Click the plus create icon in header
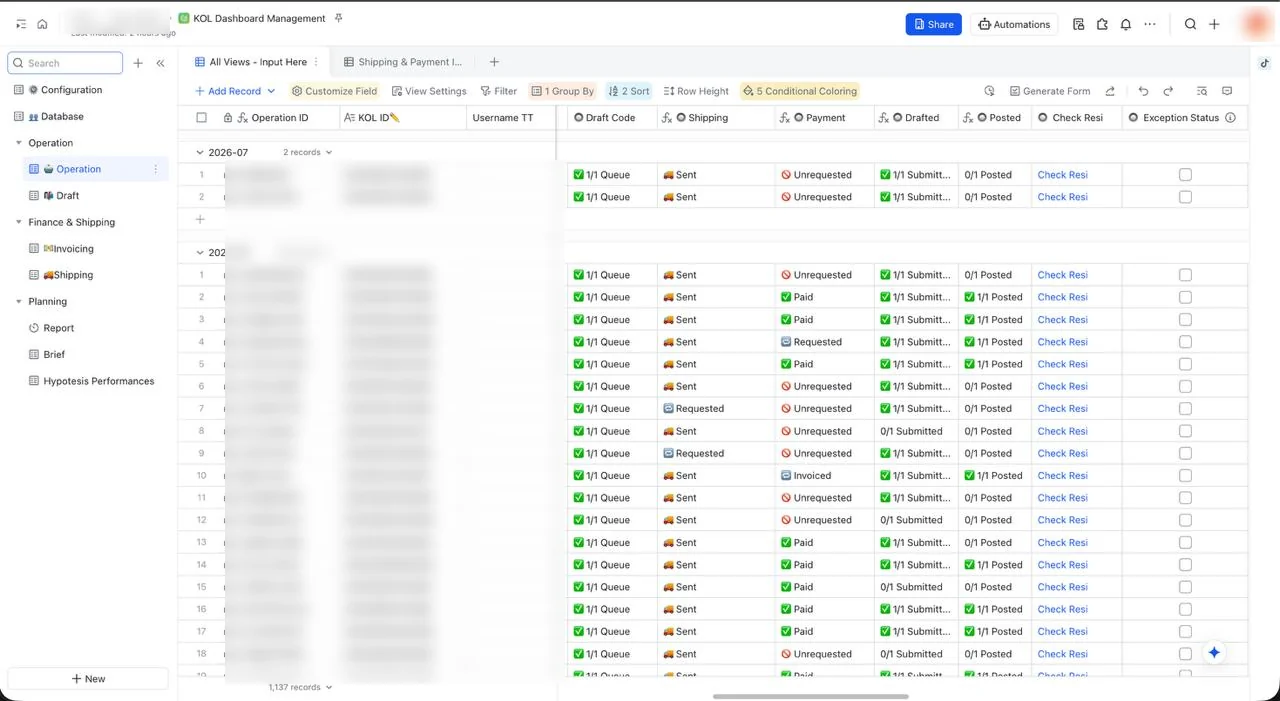 pyautogui.click(x=1214, y=24)
